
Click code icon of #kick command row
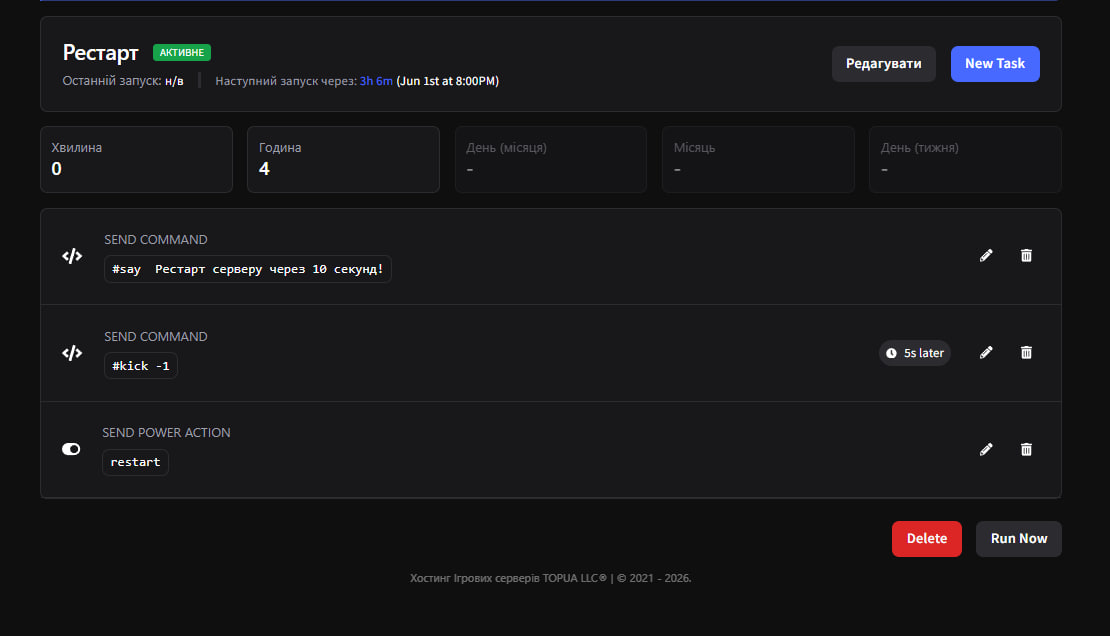(x=72, y=353)
